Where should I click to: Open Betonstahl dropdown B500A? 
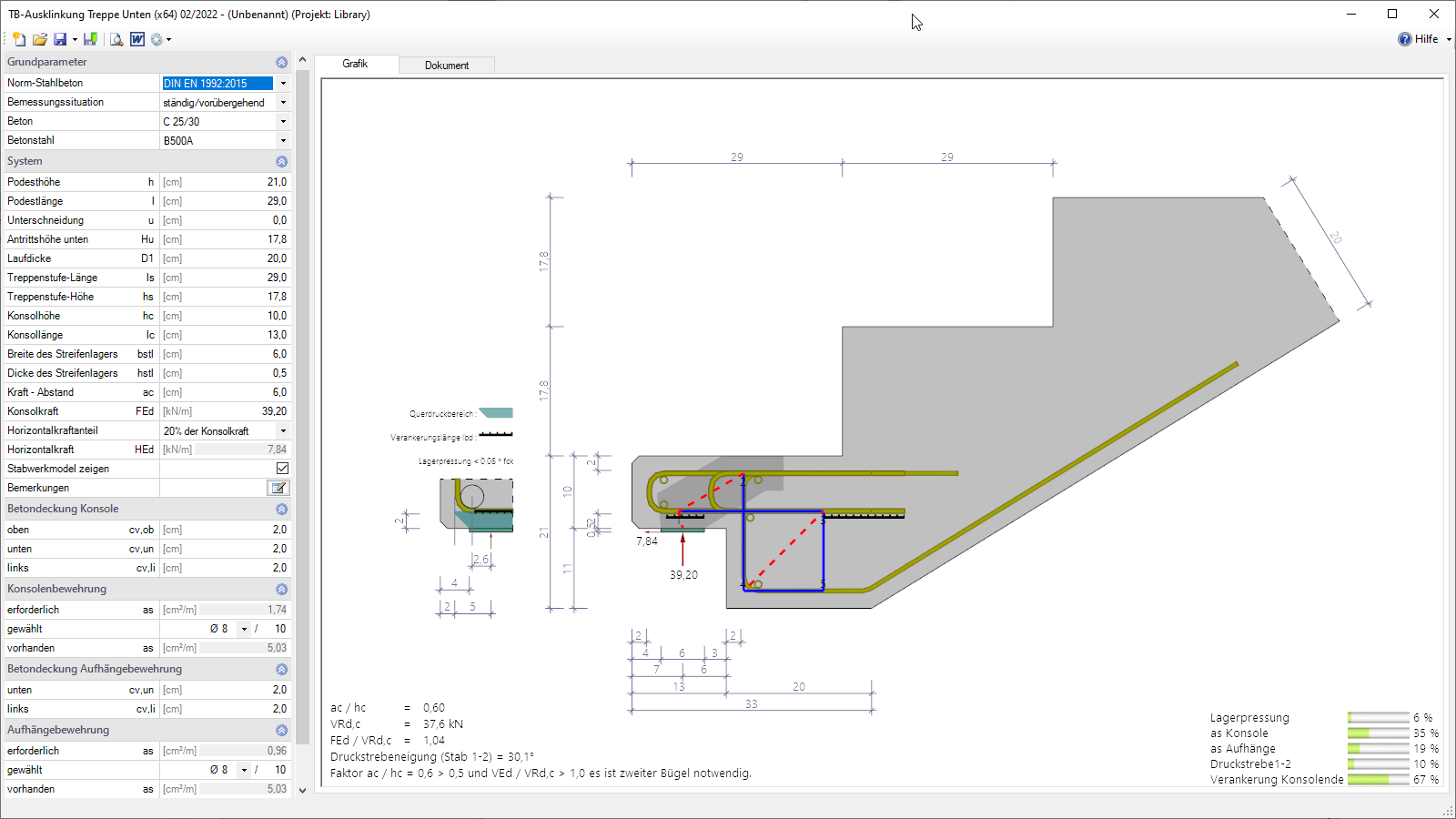[x=283, y=140]
